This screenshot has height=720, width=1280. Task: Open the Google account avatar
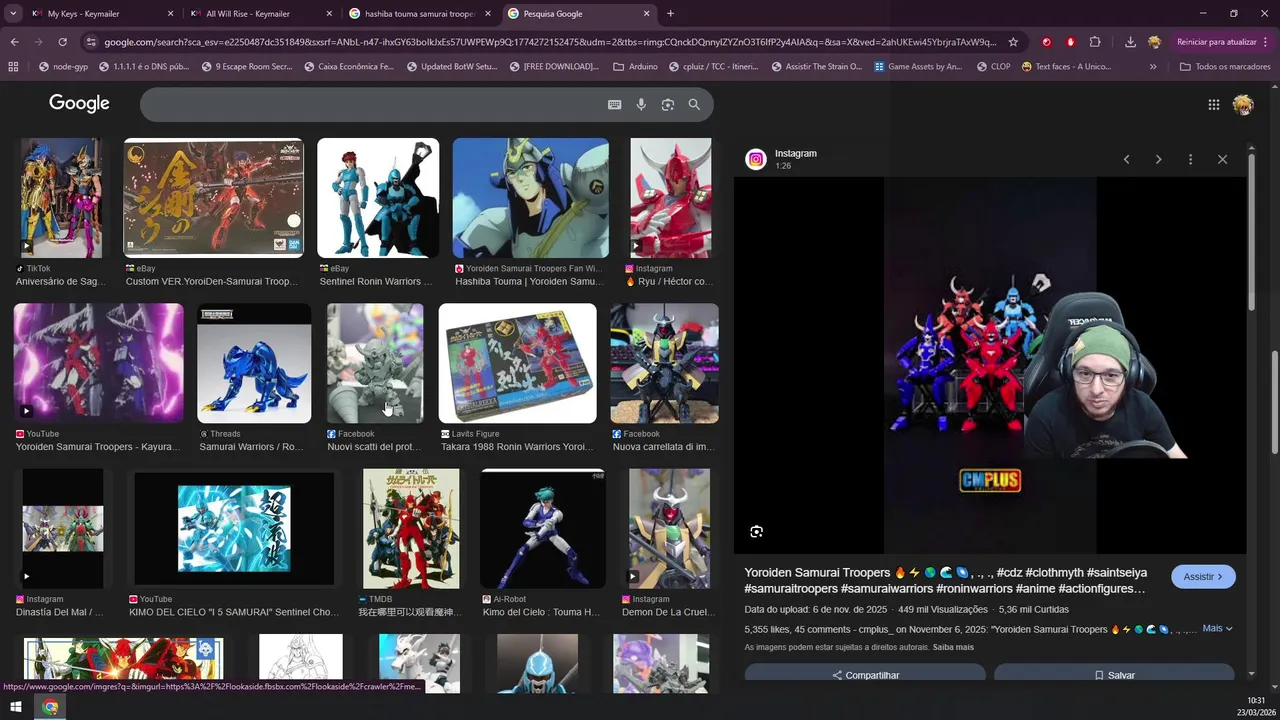(1243, 104)
